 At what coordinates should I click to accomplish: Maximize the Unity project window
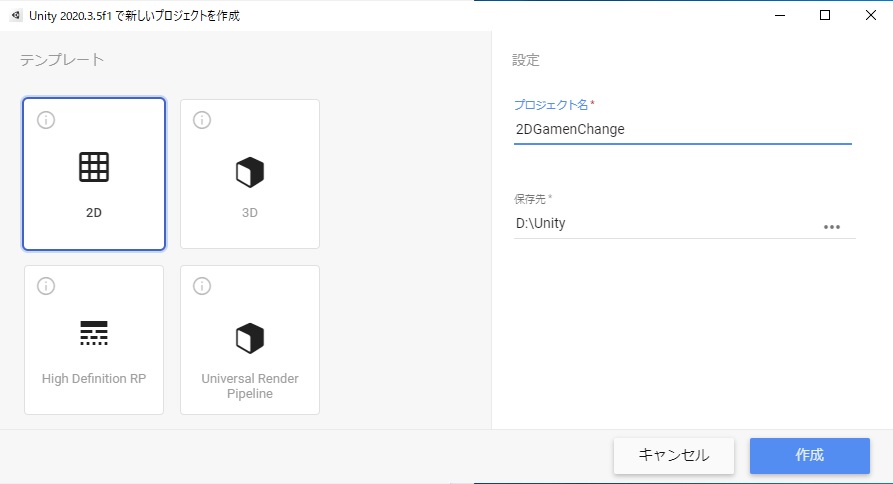tap(825, 15)
